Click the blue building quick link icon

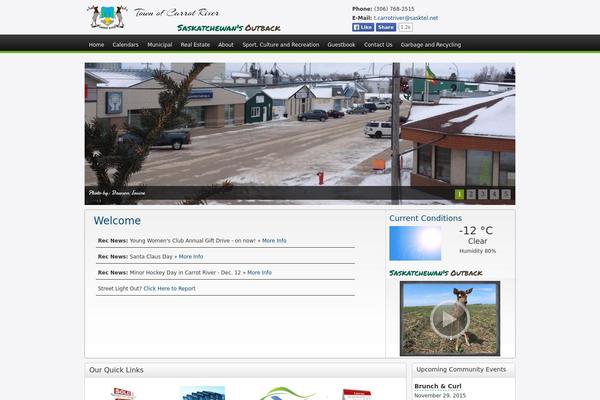(202, 393)
